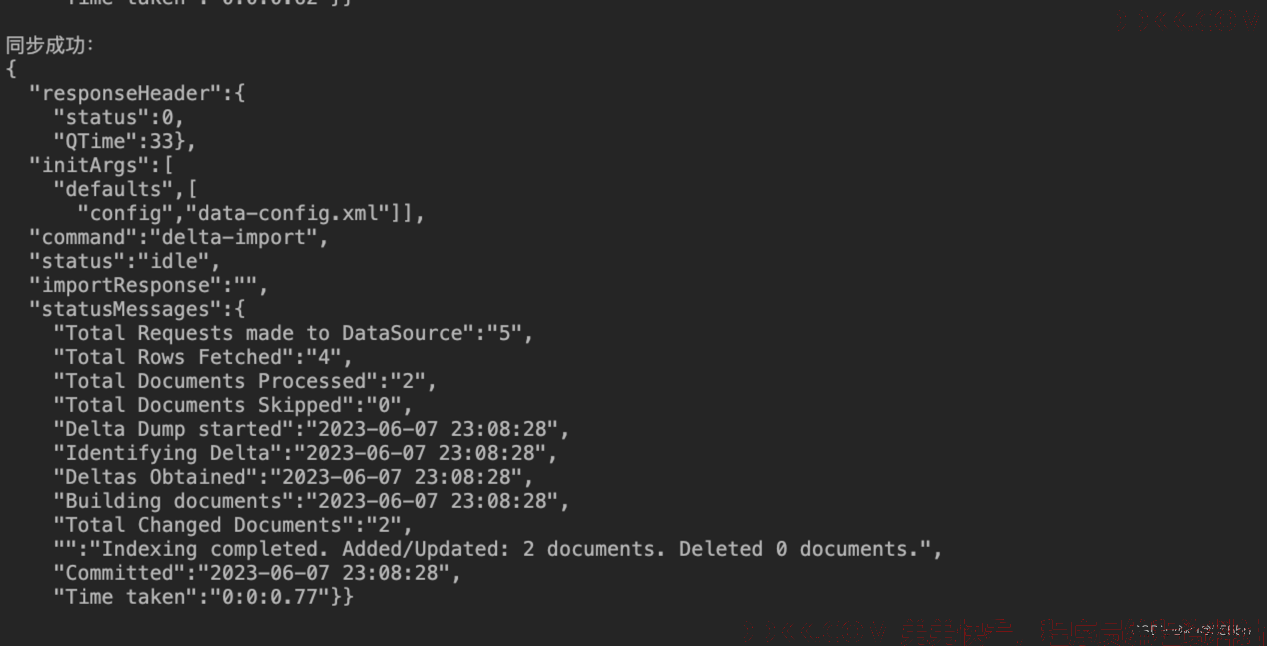This screenshot has height=646, width=1267.
Task: Click the "Time taken":"0:0:0.77" line
Action: (203, 597)
